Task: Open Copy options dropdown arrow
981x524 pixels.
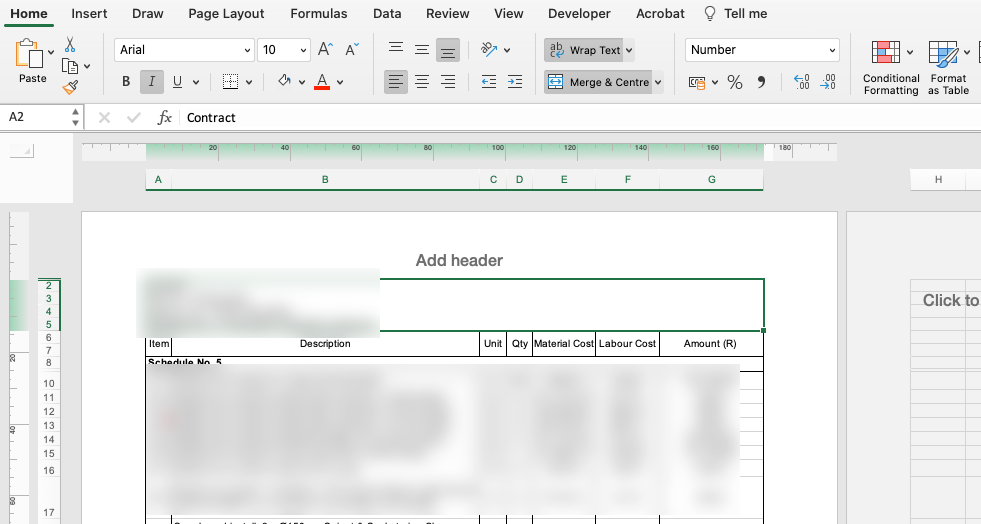Action: pos(87,66)
